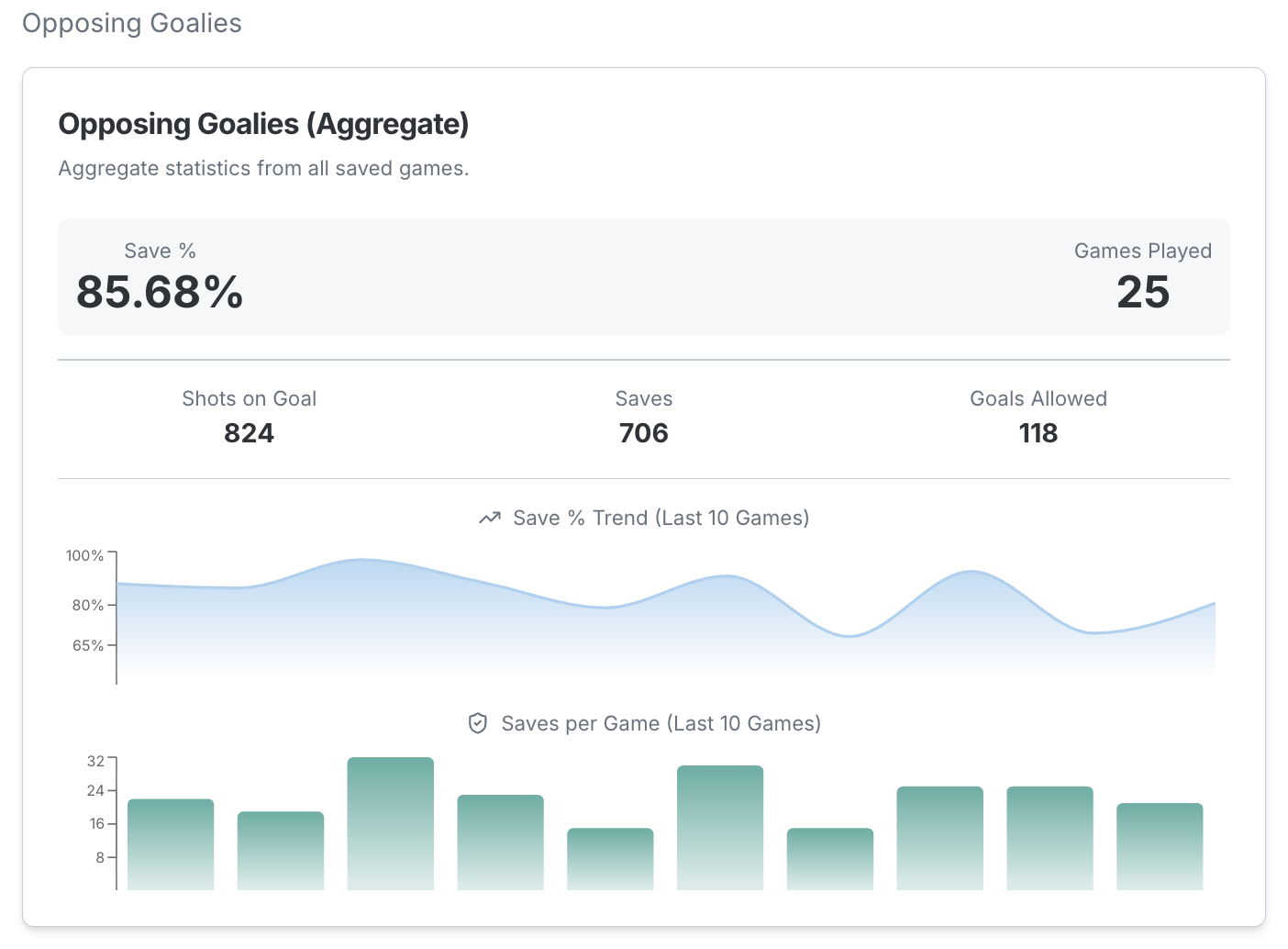The image size is (1288, 949).
Task: Click the Saves total of 706
Action: tap(643, 433)
